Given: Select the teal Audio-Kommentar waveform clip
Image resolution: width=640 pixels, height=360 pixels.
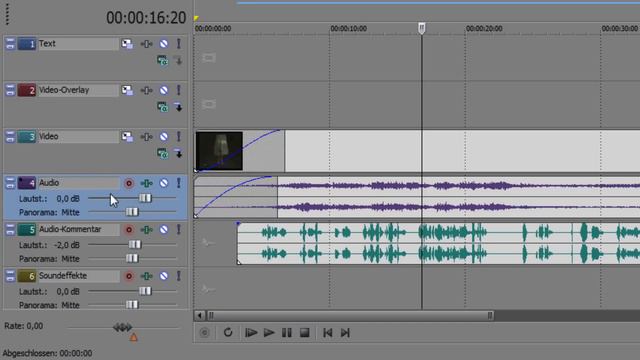Looking at the screenshot, I should [x=438, y=243].
